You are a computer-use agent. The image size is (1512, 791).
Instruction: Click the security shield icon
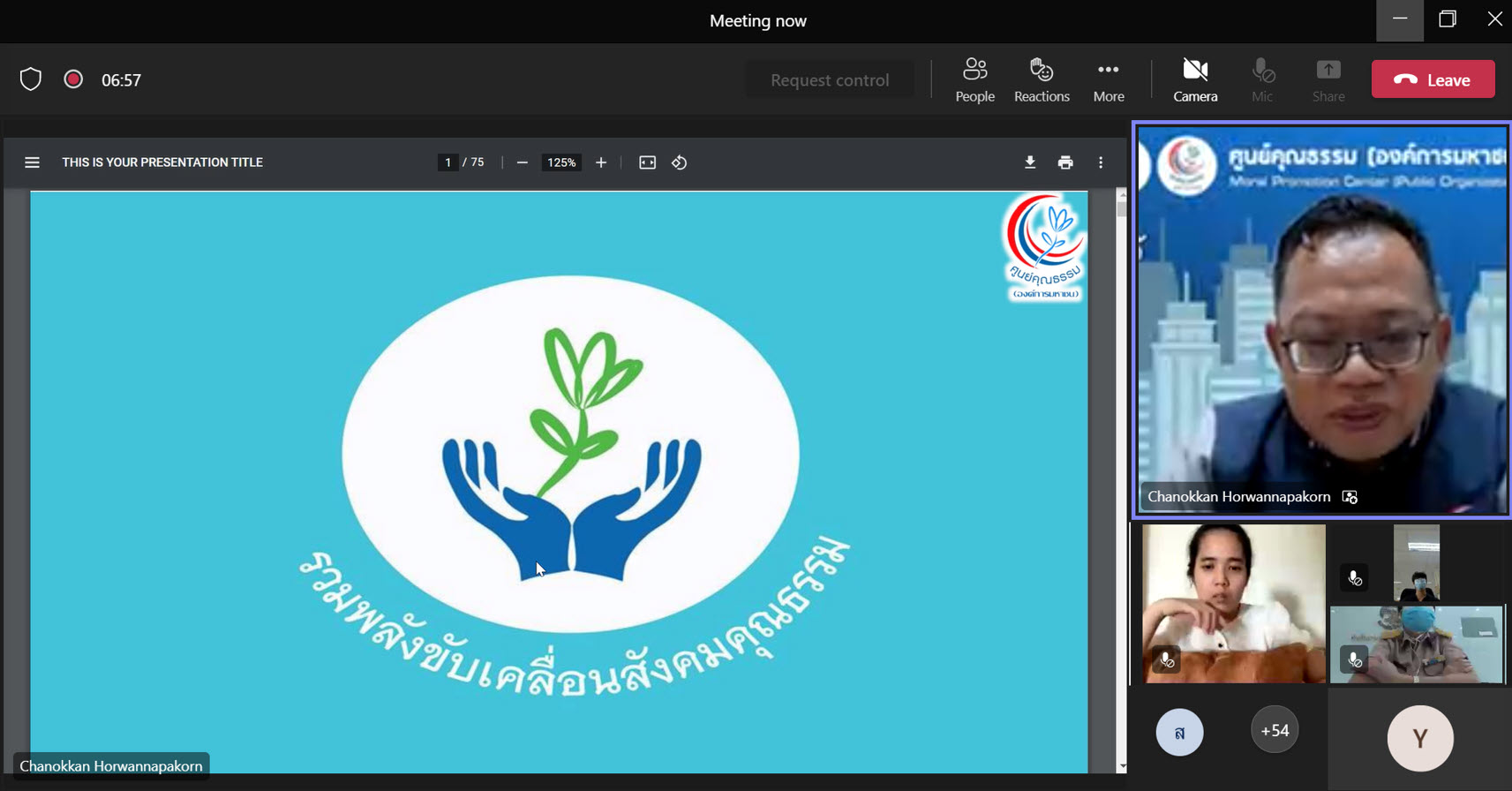[31, 79]
